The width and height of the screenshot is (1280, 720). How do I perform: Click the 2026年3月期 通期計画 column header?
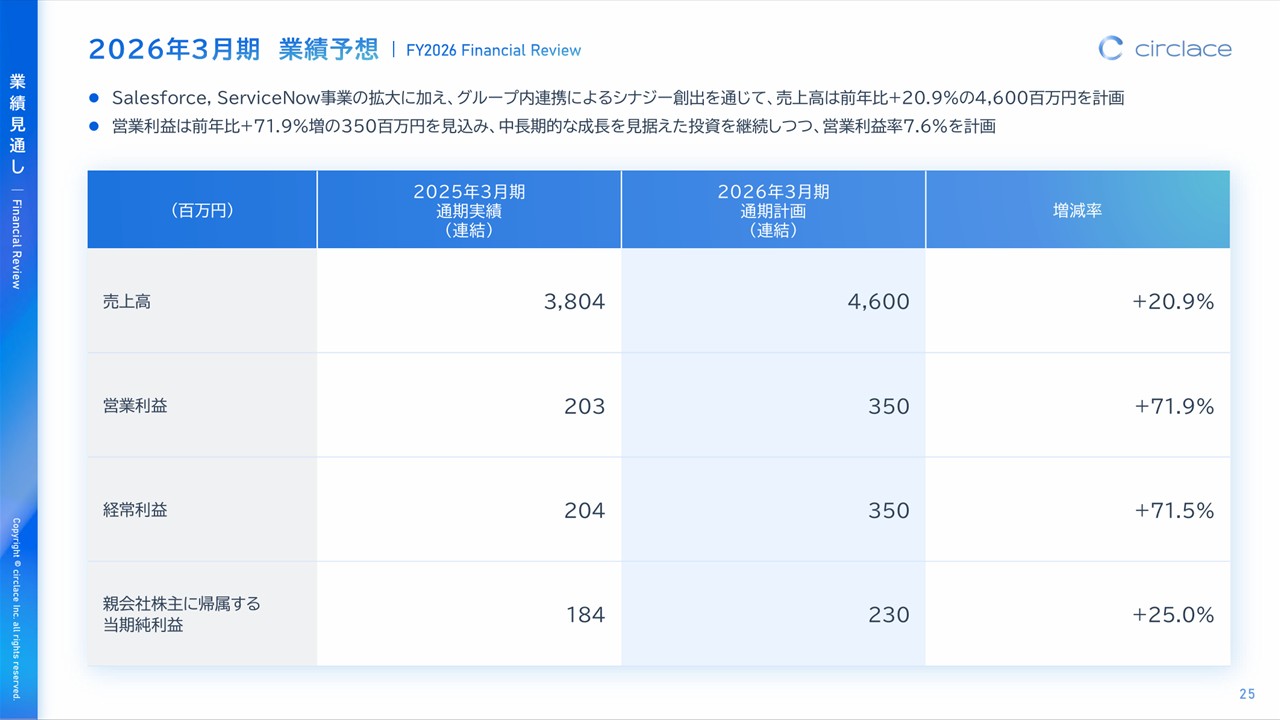pos(773,210)
